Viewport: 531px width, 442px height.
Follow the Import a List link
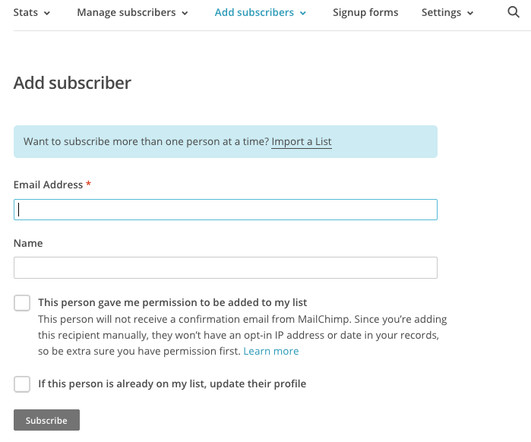(x=301, y=142)
